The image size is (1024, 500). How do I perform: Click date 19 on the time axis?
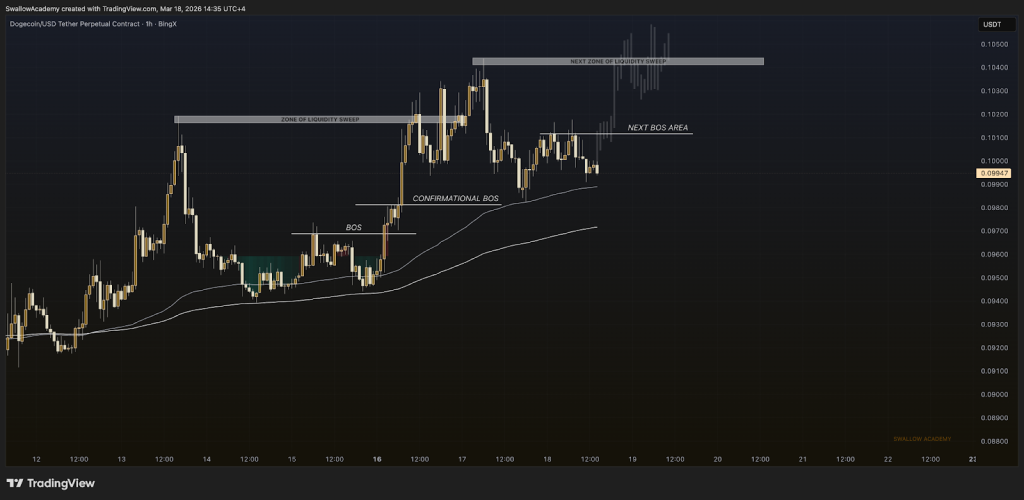point(632,459)
